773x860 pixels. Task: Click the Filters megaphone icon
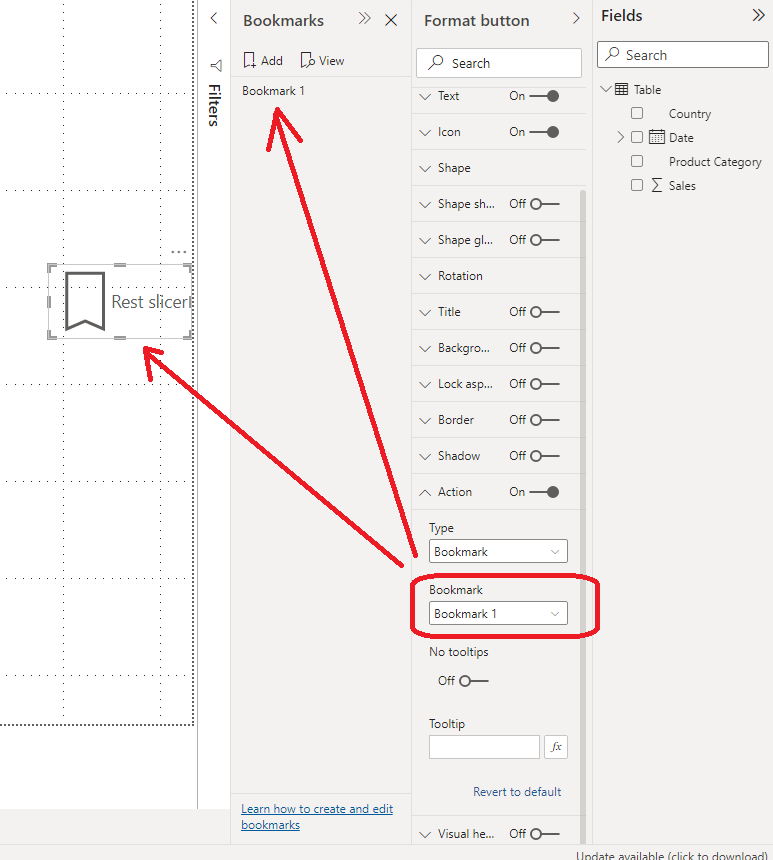[216, 66]
